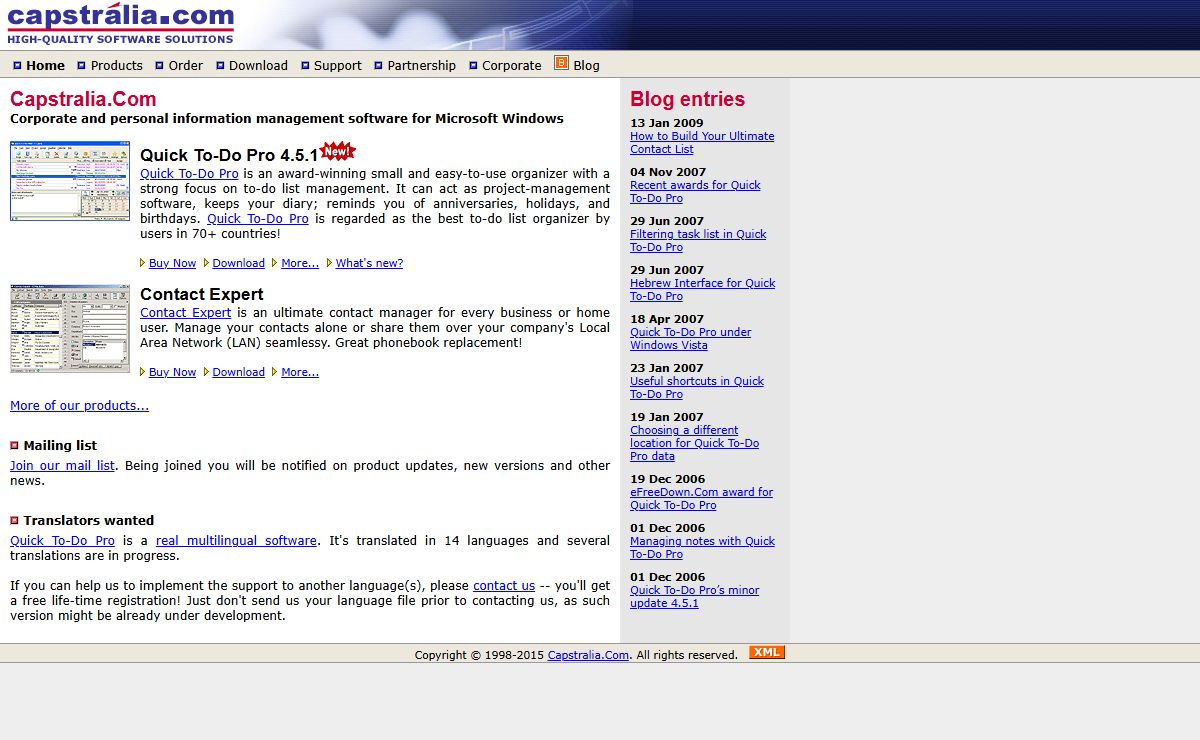Open the real multilingual software link
Image resolution: width=1200 pixels, height=740 pixels.
tap(236, 540)
